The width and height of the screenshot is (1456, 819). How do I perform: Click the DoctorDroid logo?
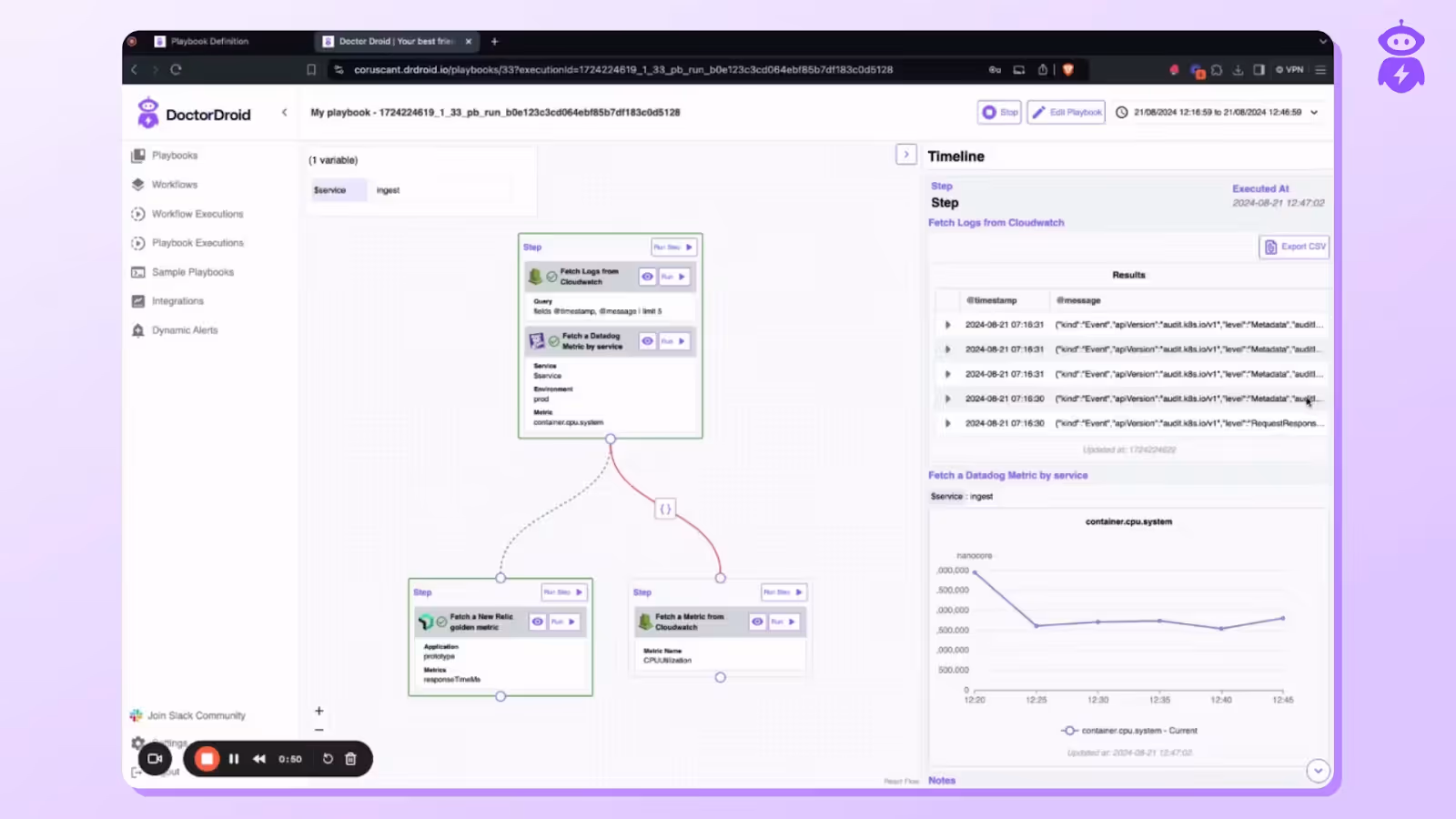[194, 114]
